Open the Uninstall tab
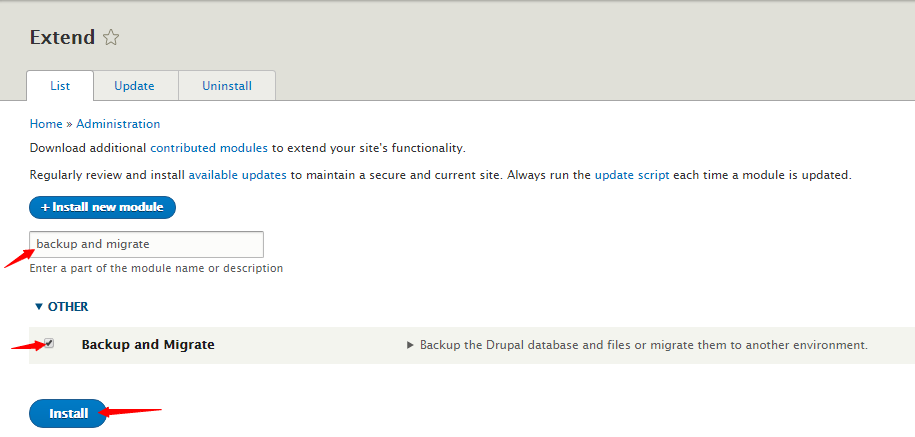915x437 pixels. coord(227,86)
